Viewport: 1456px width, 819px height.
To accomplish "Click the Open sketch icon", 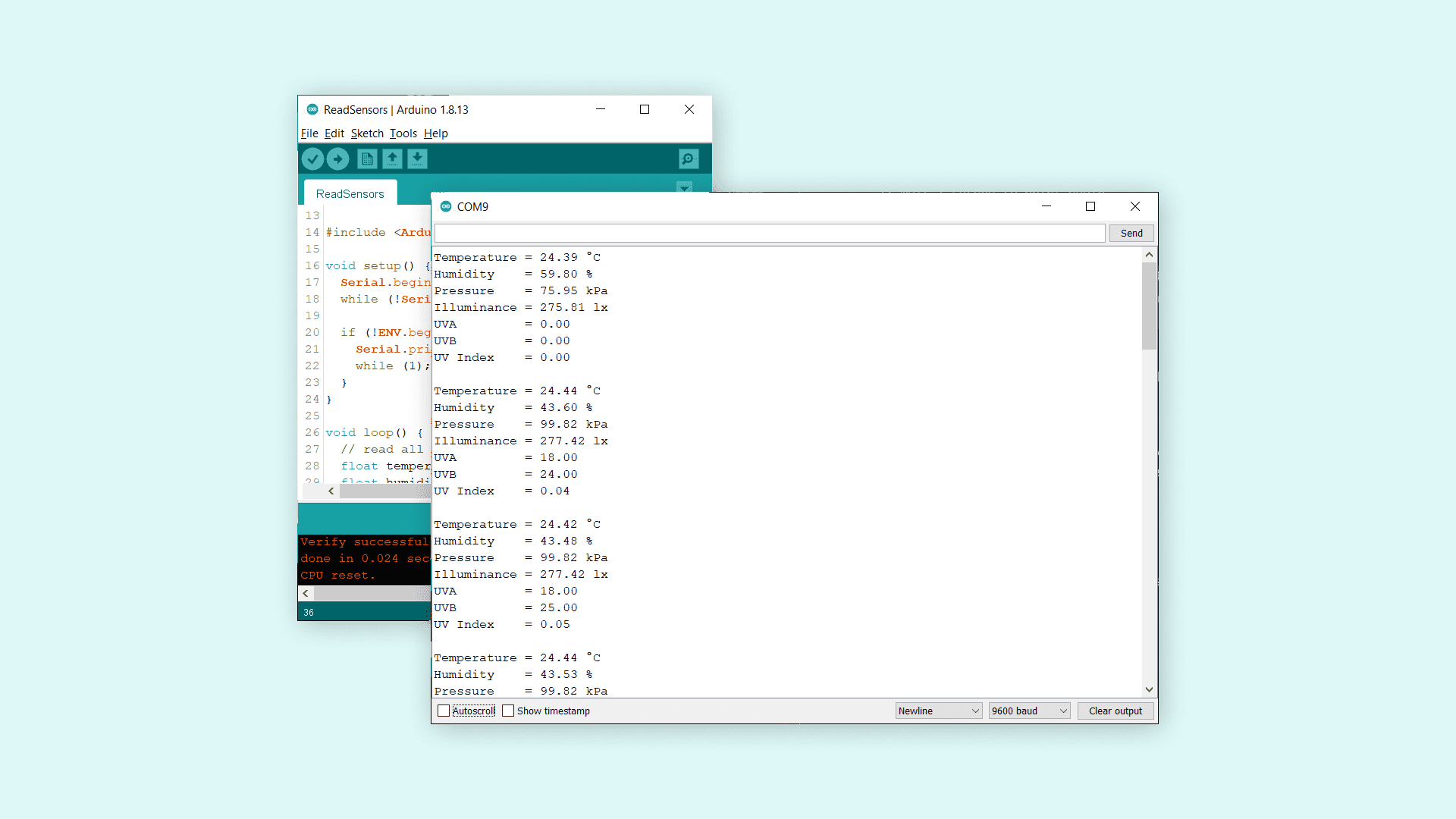I will [392, 159].
